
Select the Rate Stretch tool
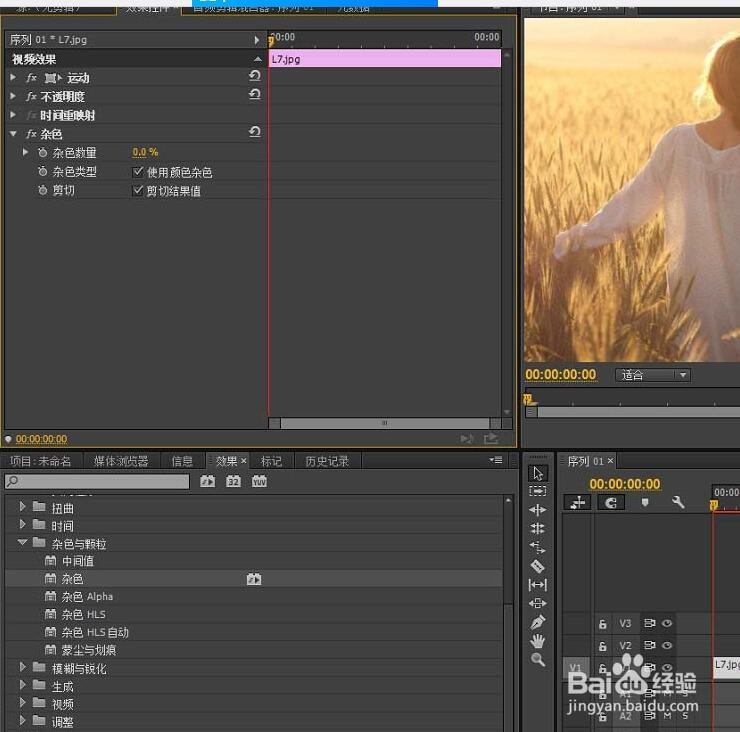pos(538,547)
